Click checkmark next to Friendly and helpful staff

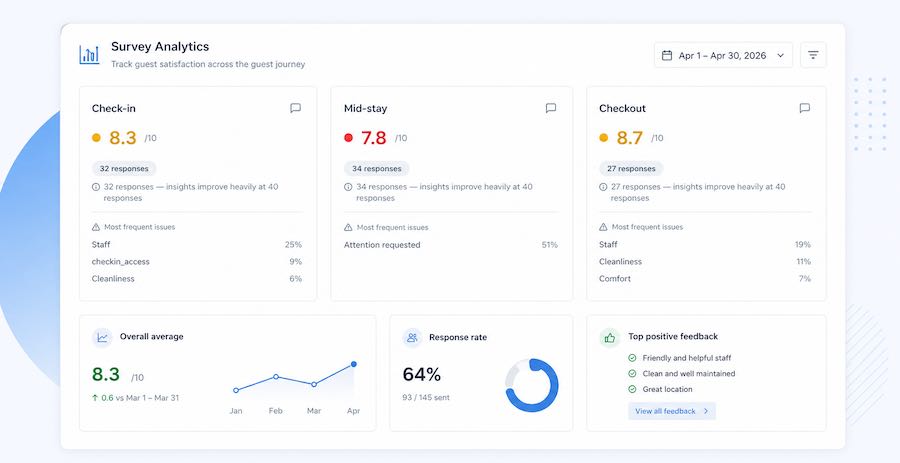pos(632,358)
